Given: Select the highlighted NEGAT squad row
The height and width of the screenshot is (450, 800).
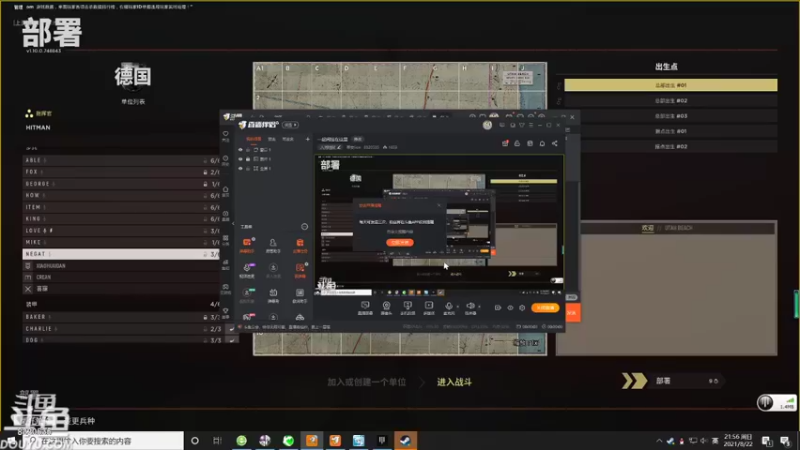Looking at the screenshot, I should click(x=121, y=254).
